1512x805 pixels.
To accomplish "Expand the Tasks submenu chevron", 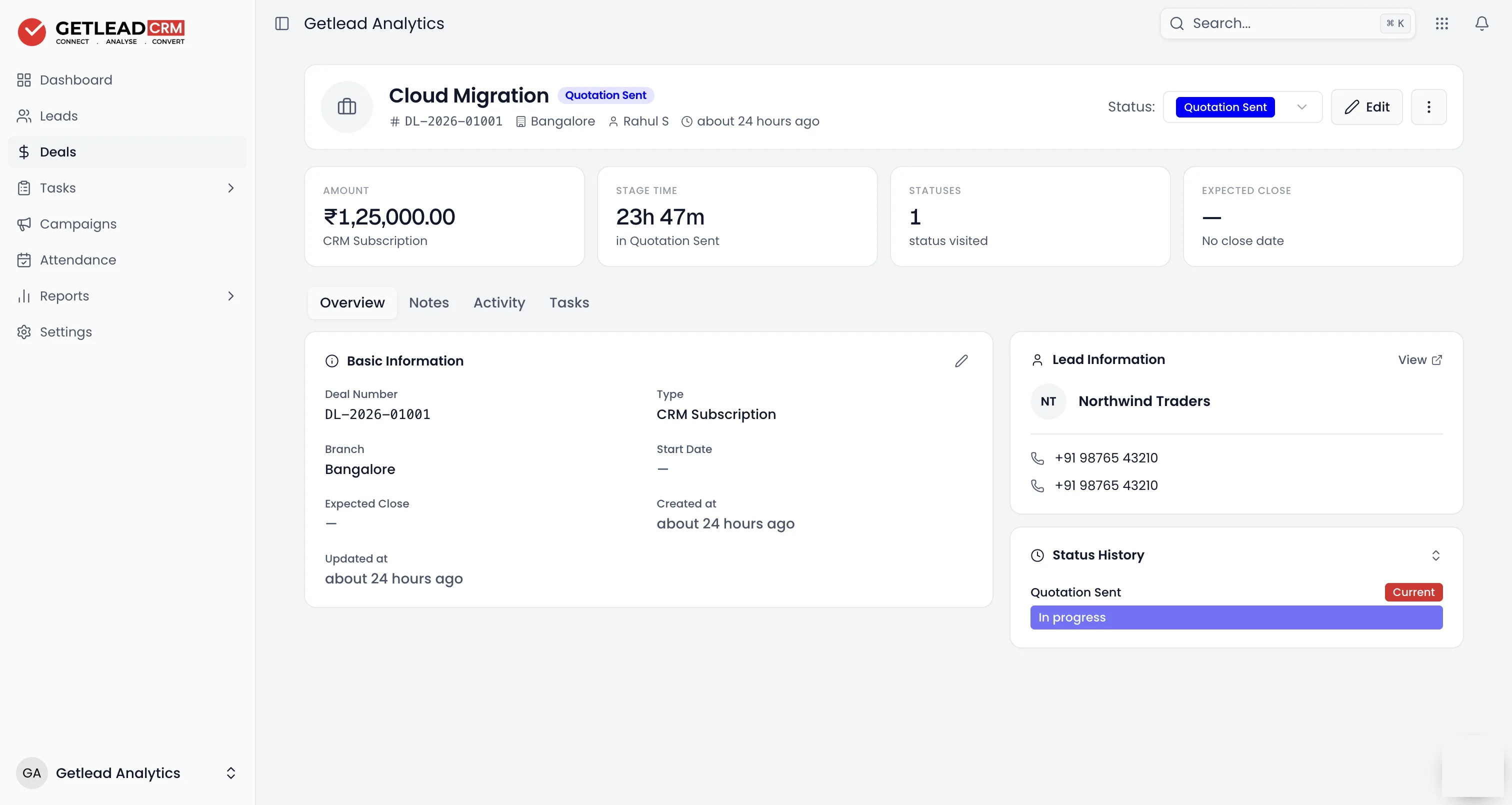I will pyautogui.click(x=230, y=188).
